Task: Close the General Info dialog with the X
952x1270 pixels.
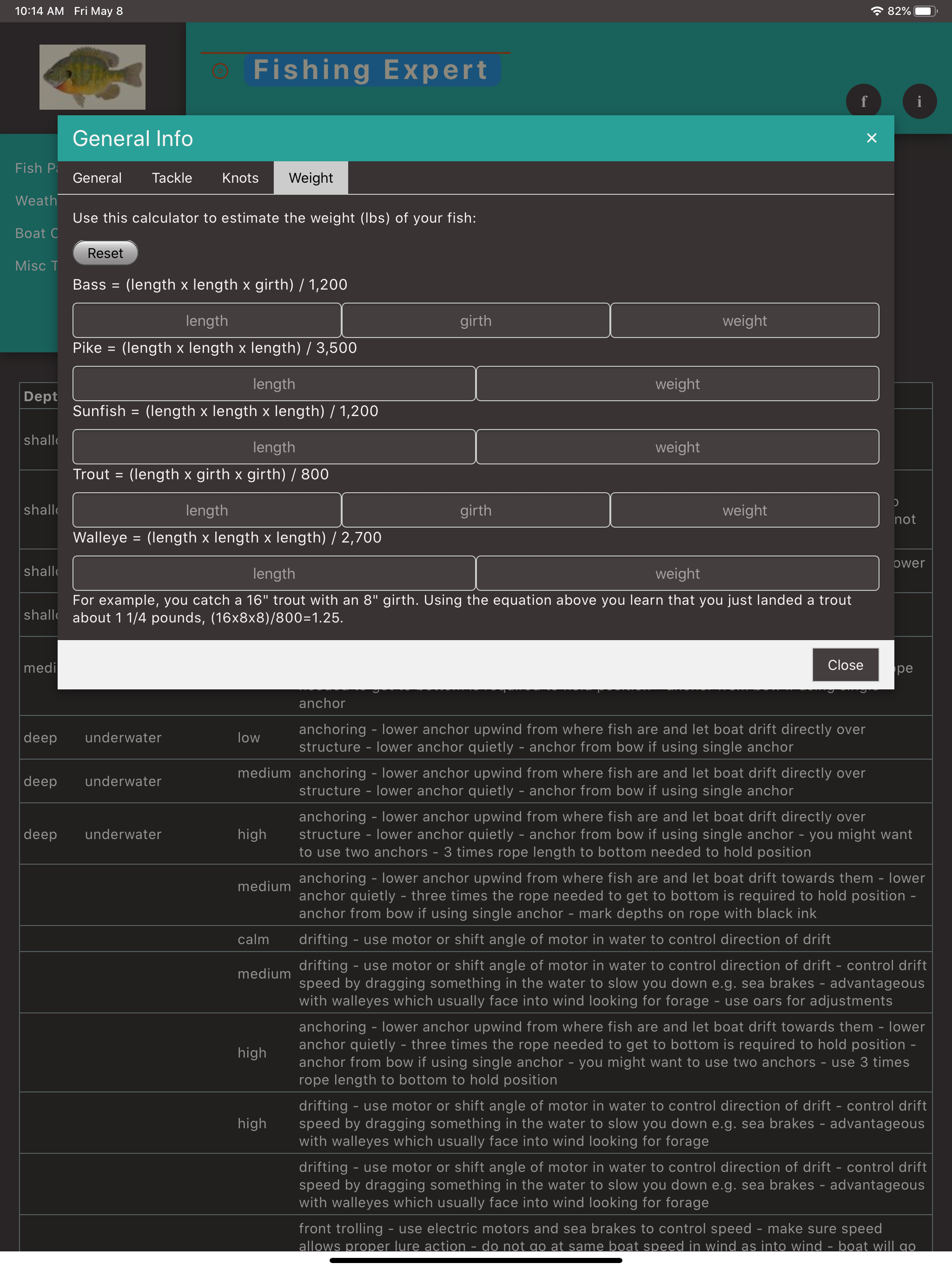Action: click(x=872, y=138)
